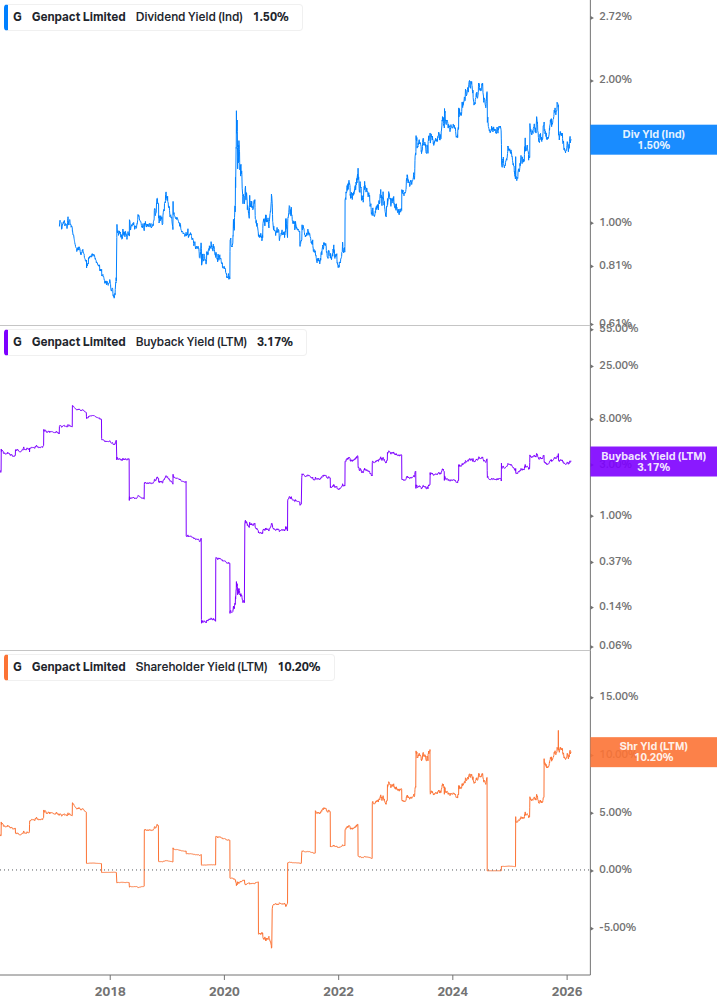Viewport: 717px width, 1005px height.
Task: Click the 0.81% dividend yield axis label
Action: (615, 265)
